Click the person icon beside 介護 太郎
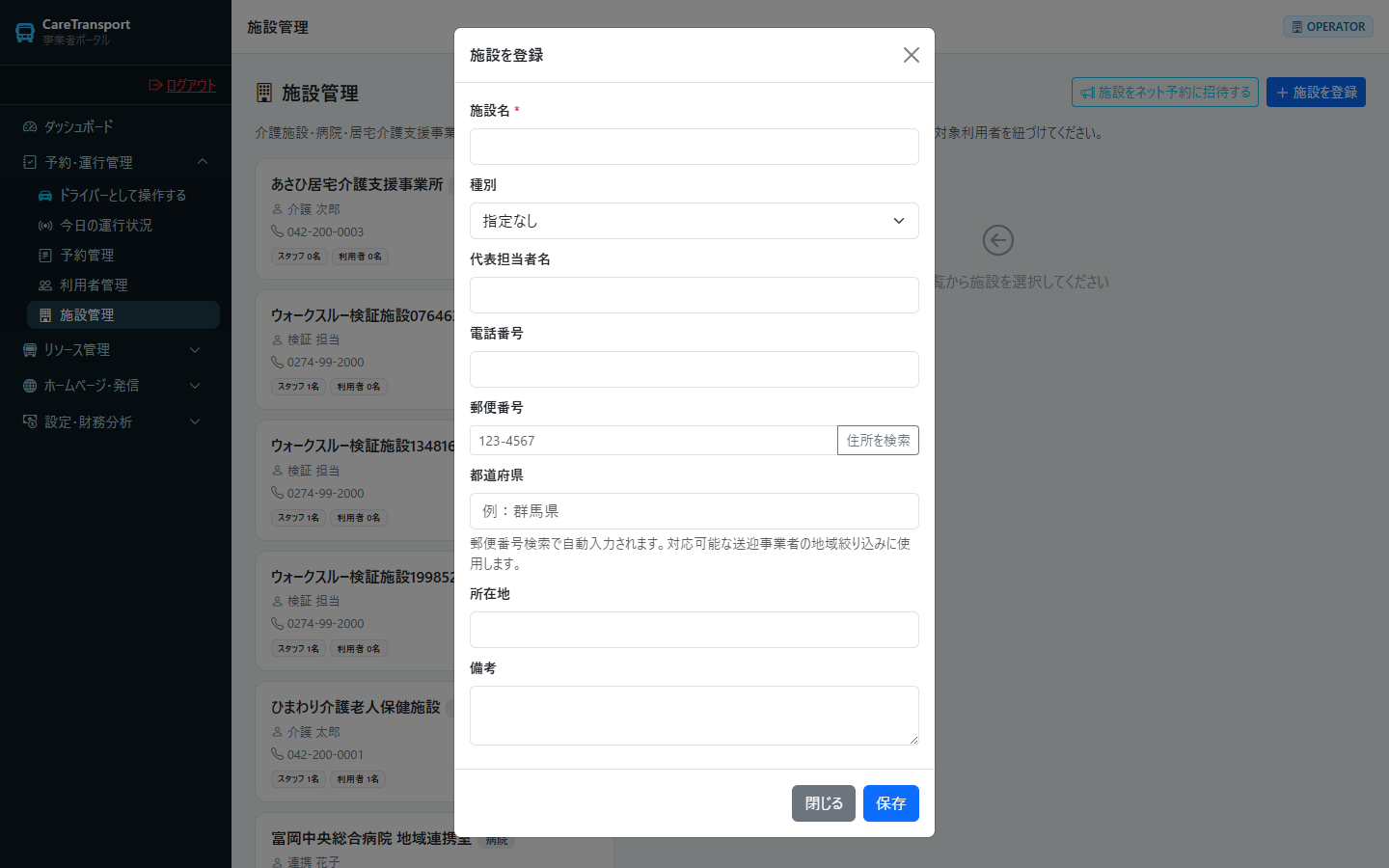Viewport: 1389px width, 868px height. pyautogui.click(x=278, y=732)
